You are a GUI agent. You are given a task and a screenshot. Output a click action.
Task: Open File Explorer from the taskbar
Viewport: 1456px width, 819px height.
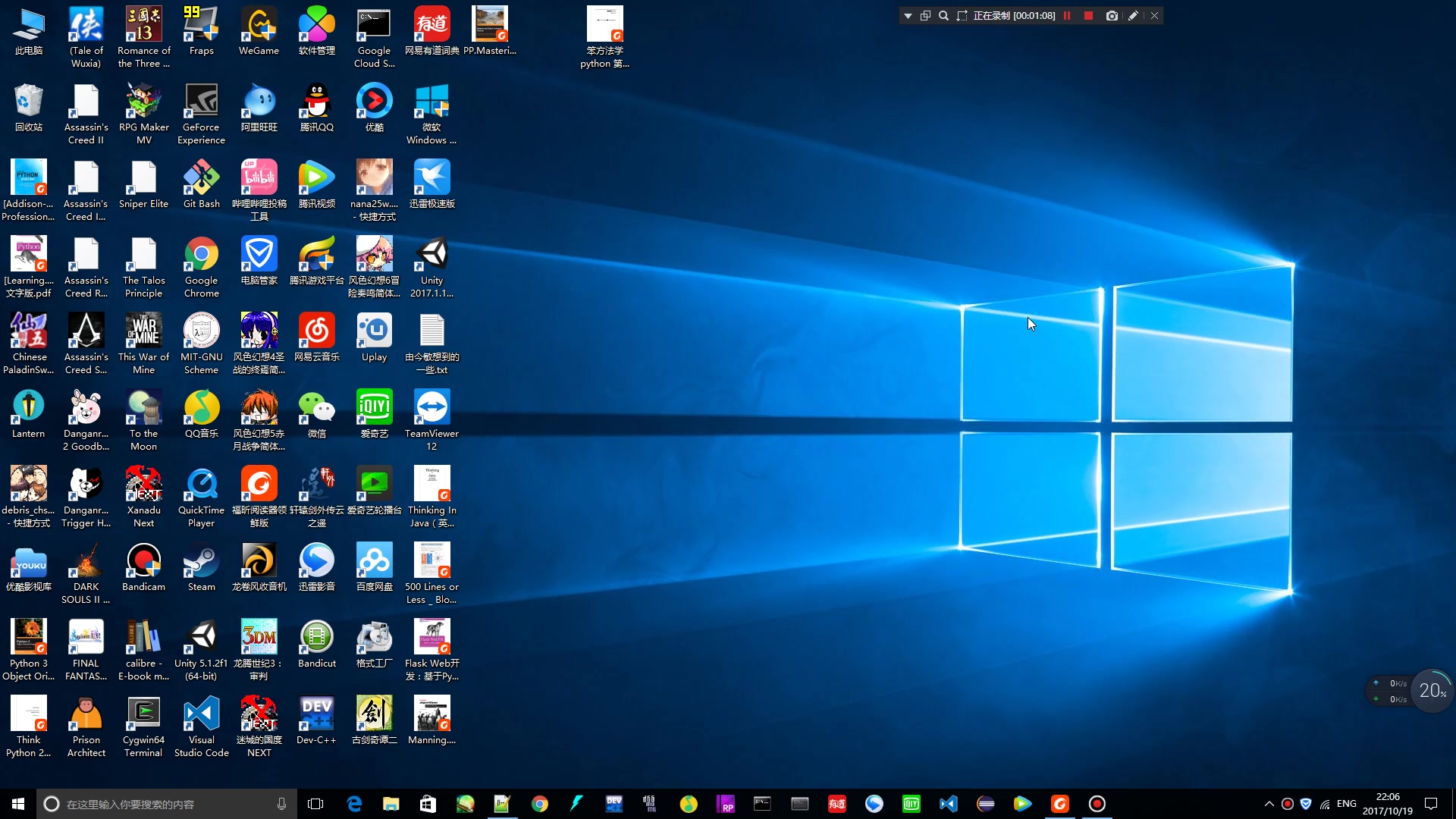[391, 804]
